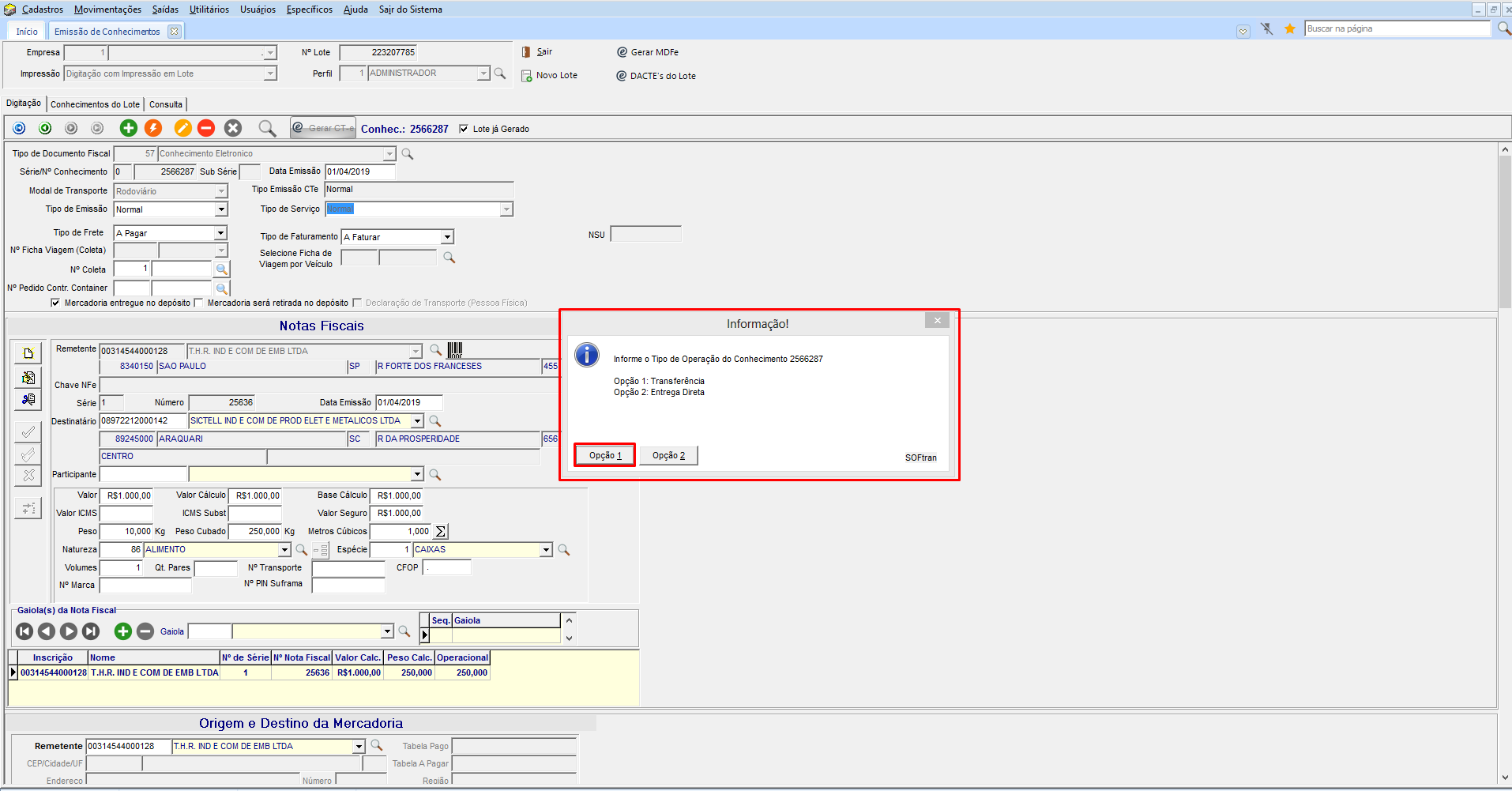
Task: Click the Qt. Pares input field
Action: tap(216, 568)
